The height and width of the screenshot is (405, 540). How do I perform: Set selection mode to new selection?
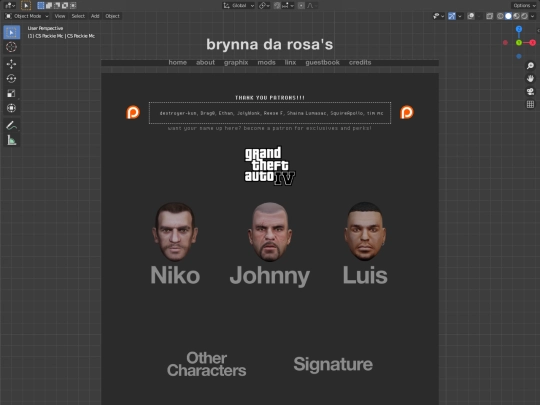(41, 6)
